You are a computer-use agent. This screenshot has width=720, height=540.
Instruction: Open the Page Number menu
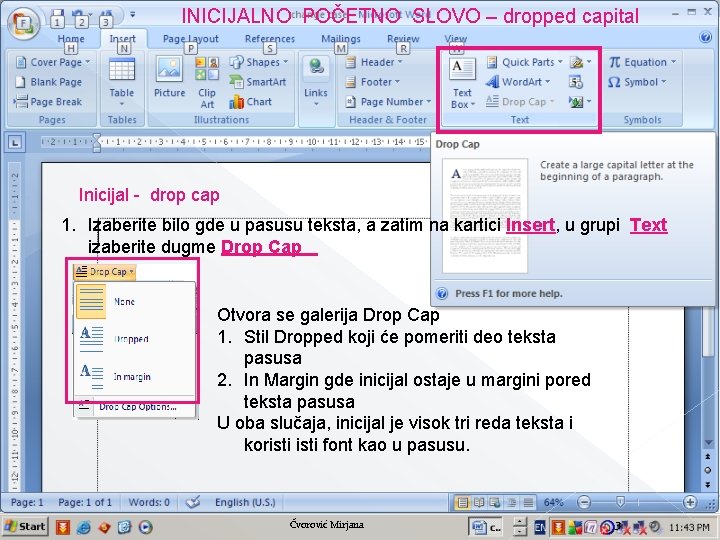388,101
